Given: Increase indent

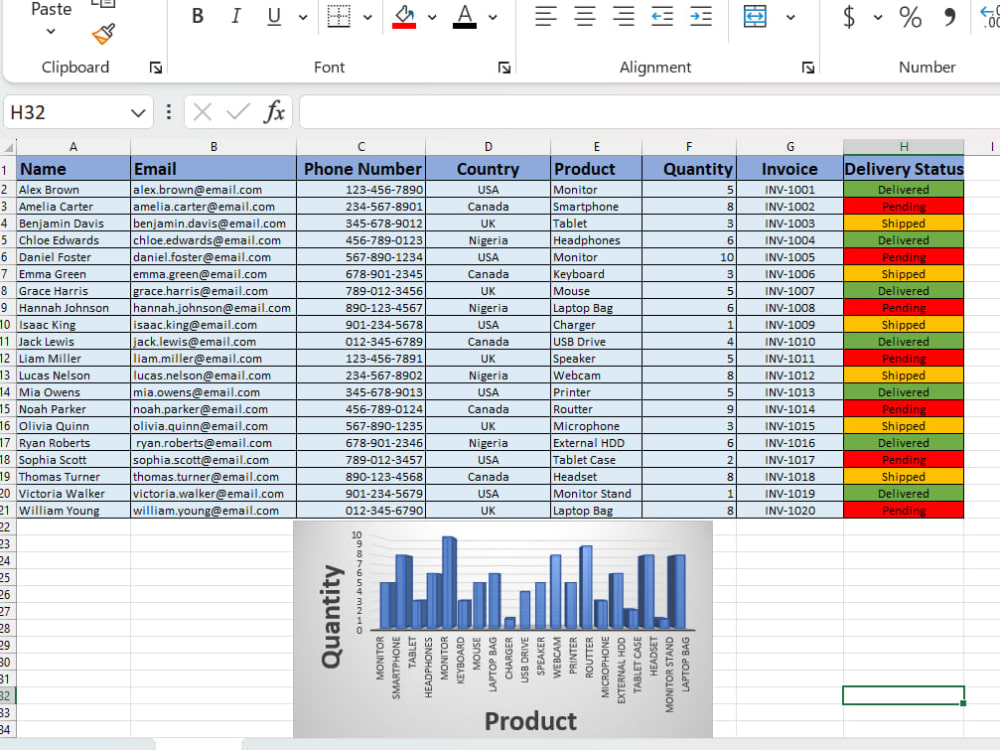Looking at the screenshot, I should click(x=701, y=16).
